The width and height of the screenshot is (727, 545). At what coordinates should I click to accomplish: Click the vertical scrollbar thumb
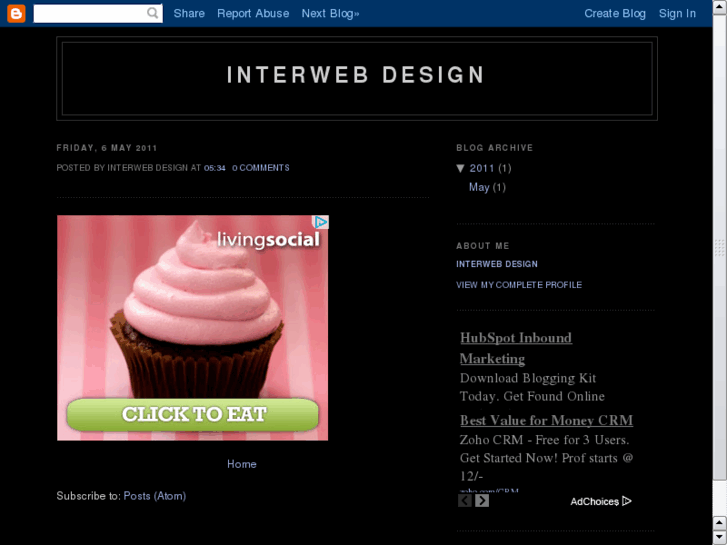(720, 248)
